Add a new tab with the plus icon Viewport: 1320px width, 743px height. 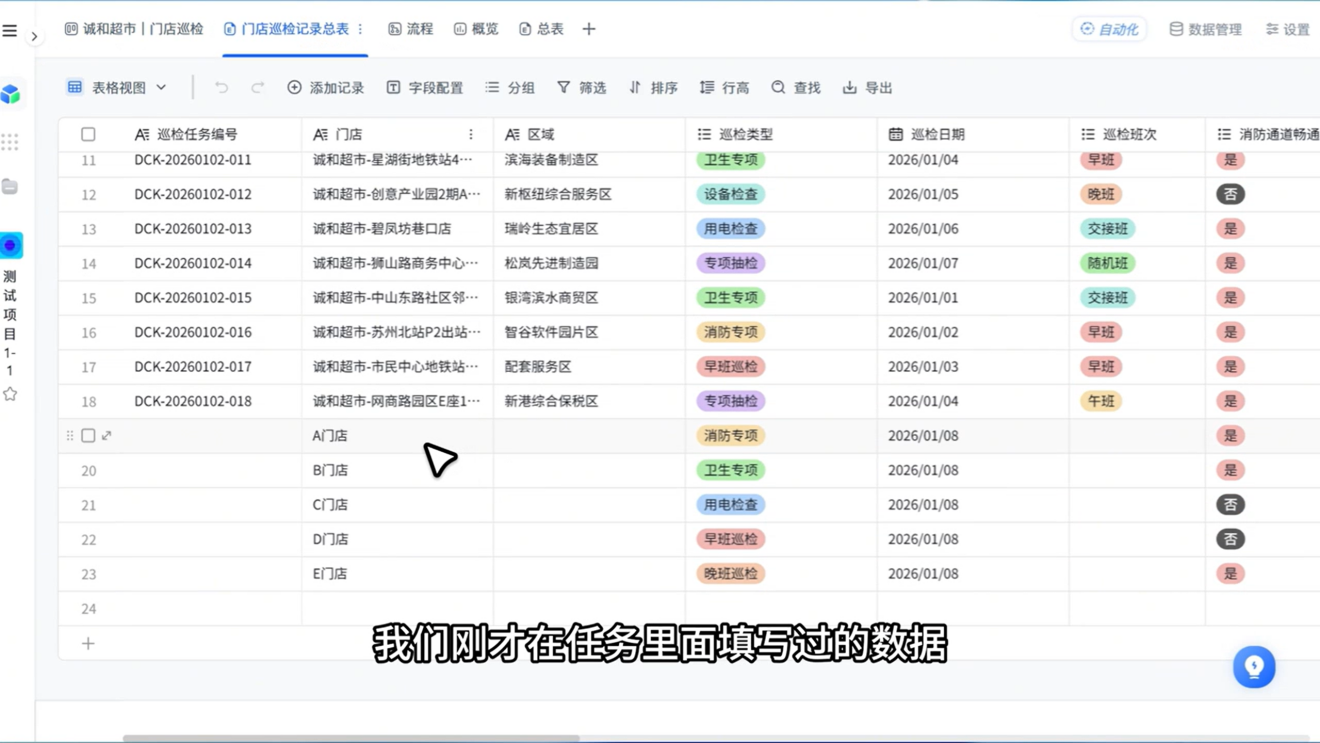pos(589,29)
